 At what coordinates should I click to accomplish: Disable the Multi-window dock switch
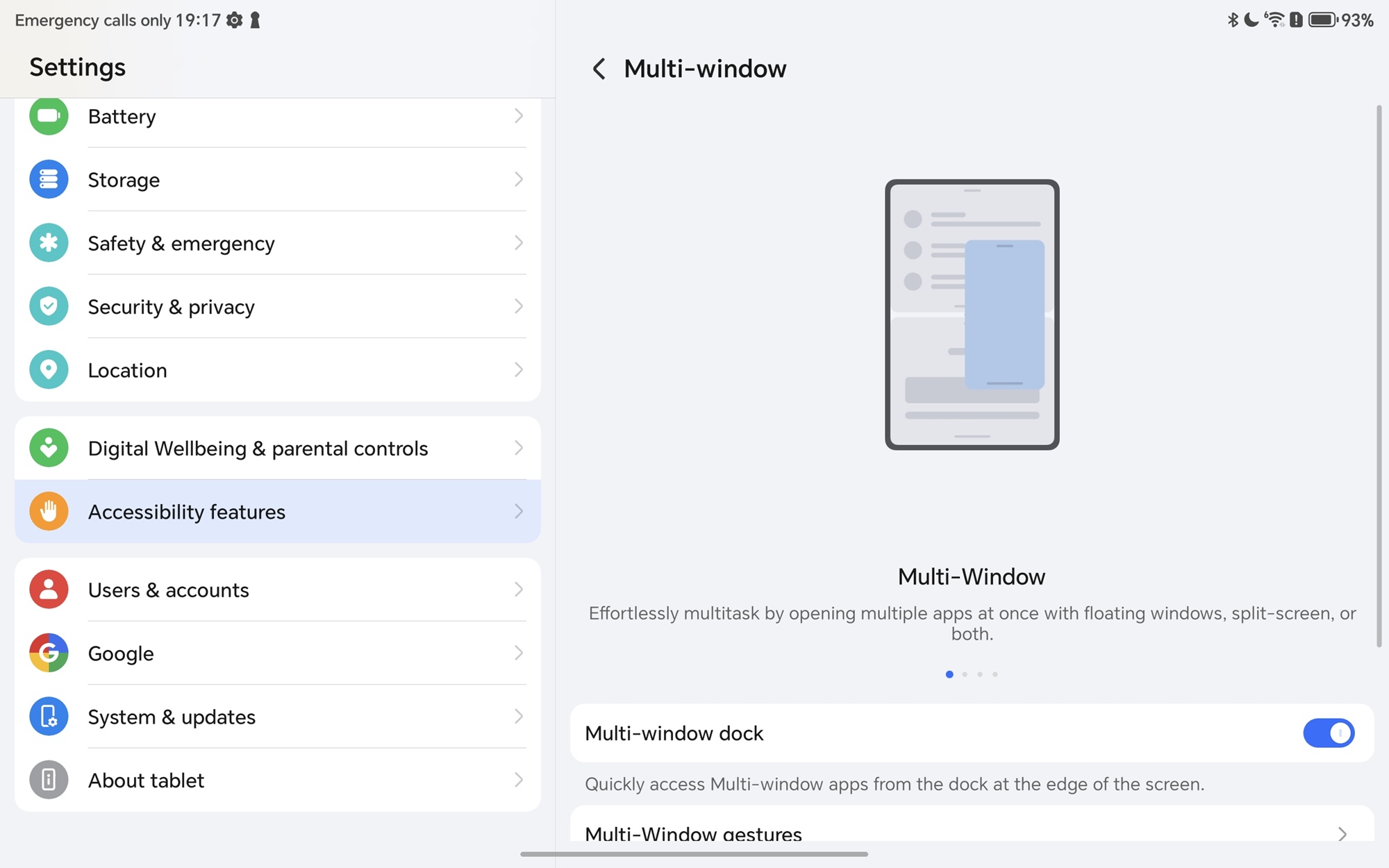1328,733
